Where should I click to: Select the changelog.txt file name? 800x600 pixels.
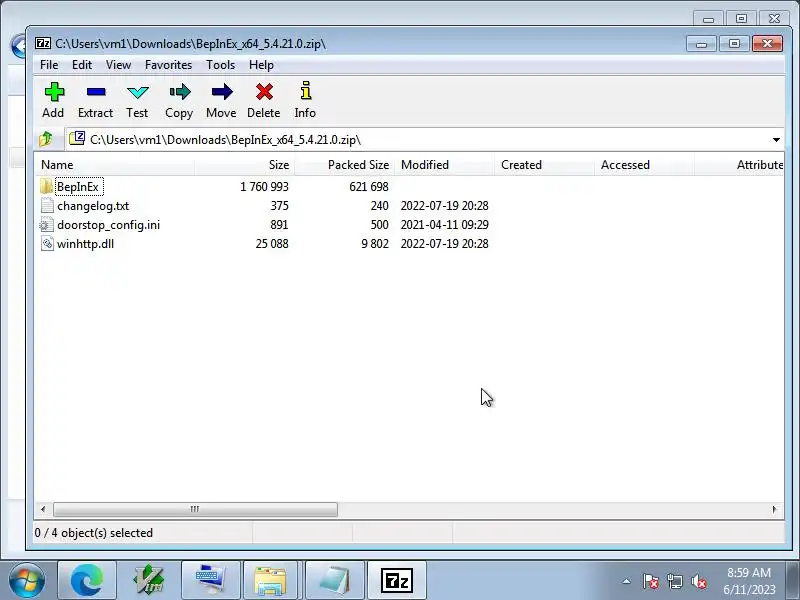[93, 206]
